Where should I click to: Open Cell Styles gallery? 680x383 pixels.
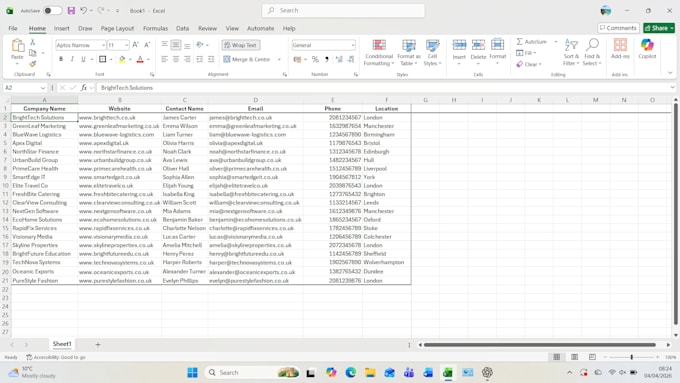[x=432, y=52]
